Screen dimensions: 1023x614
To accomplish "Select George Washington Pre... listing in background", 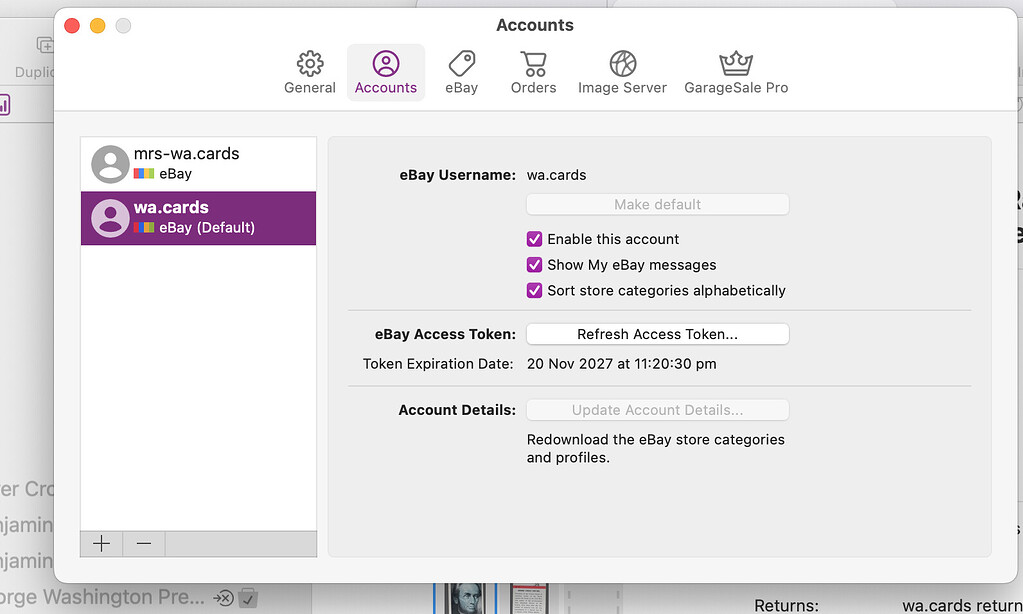I will pos(102,597).
